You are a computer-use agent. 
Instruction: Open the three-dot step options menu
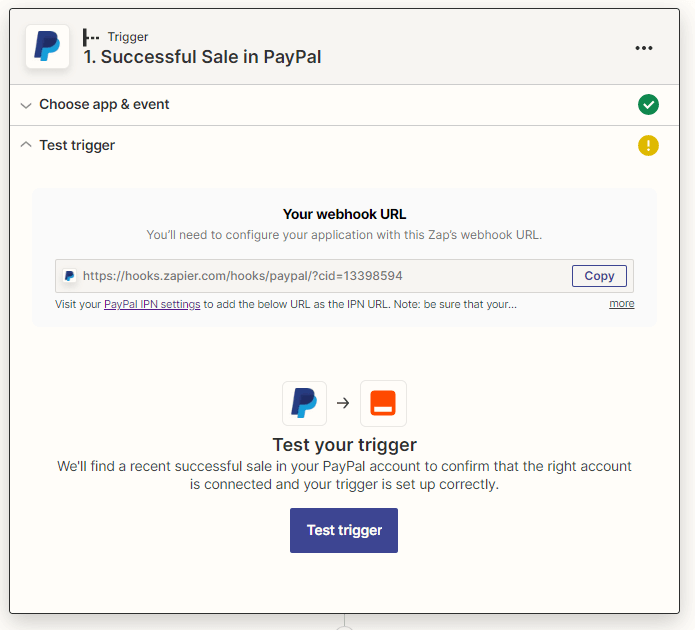click(644, 48)
